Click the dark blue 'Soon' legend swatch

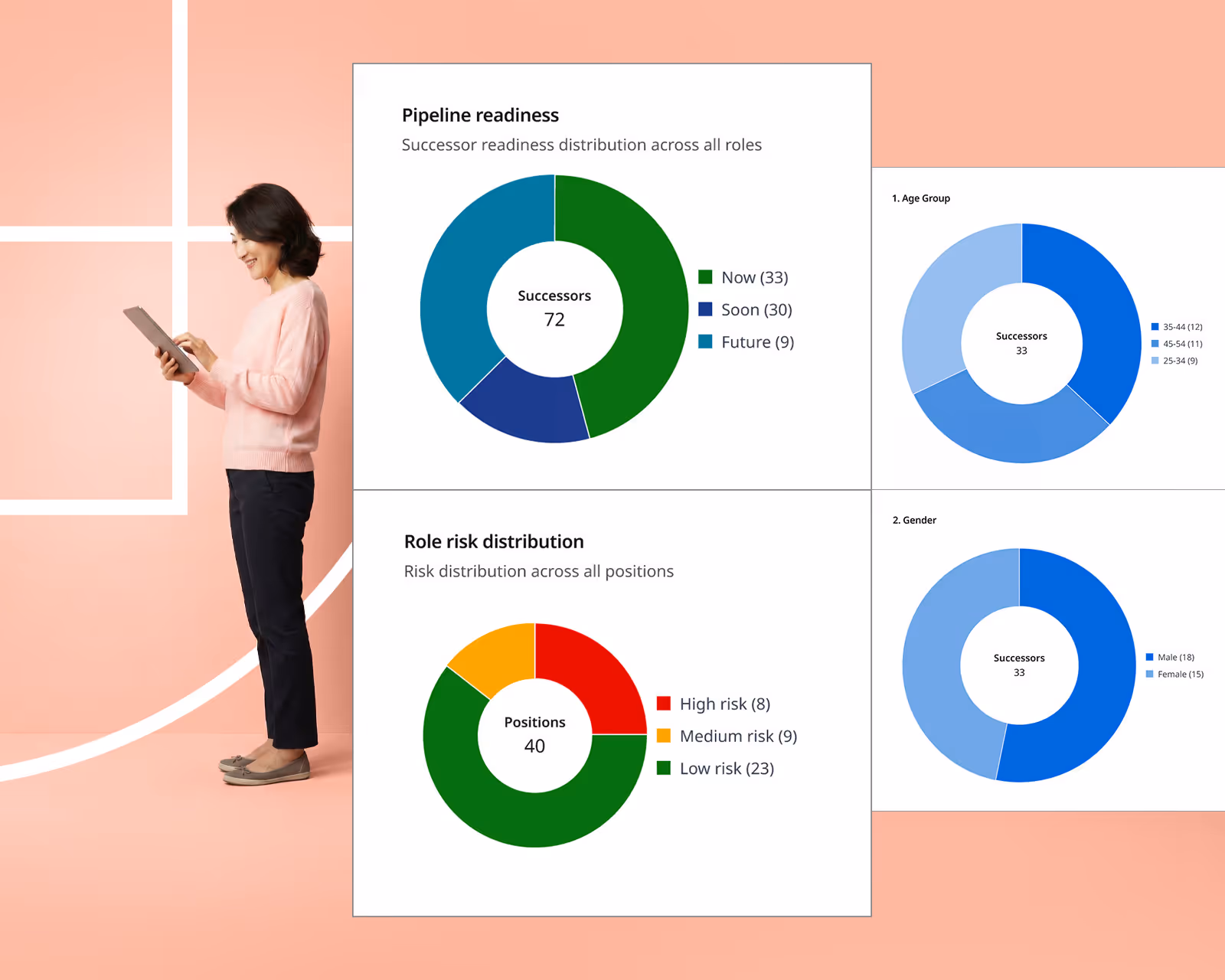(705, 309)
